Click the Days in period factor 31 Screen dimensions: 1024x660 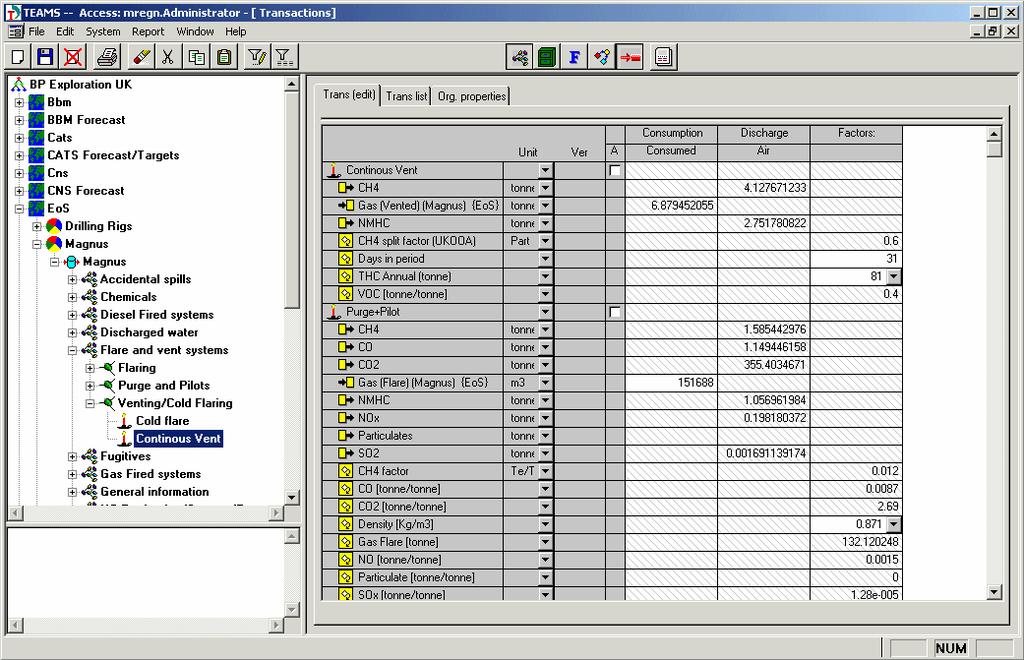click(856, 259)
